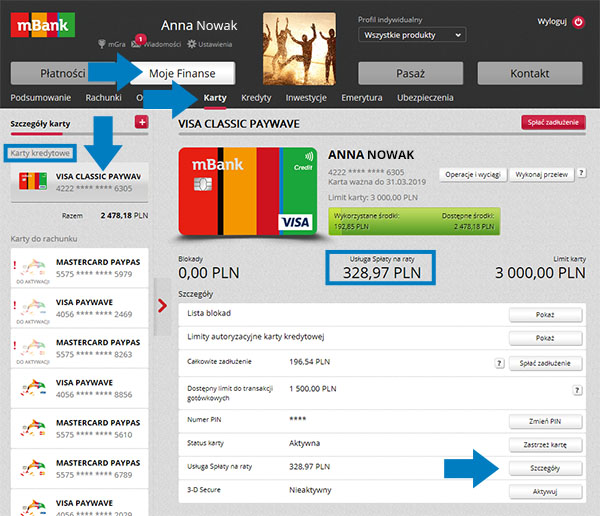Show Limity autoryzacyjne with Pokaż button

pos(545,338)
